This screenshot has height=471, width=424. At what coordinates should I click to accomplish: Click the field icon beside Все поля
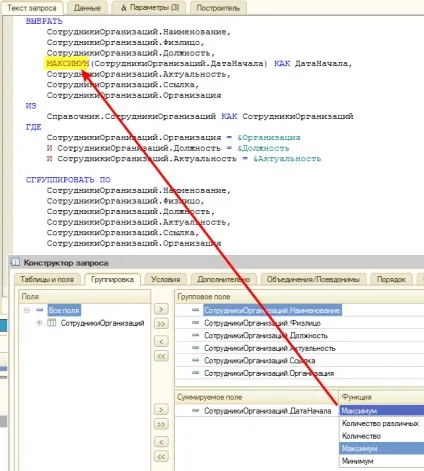pos(40,310)
